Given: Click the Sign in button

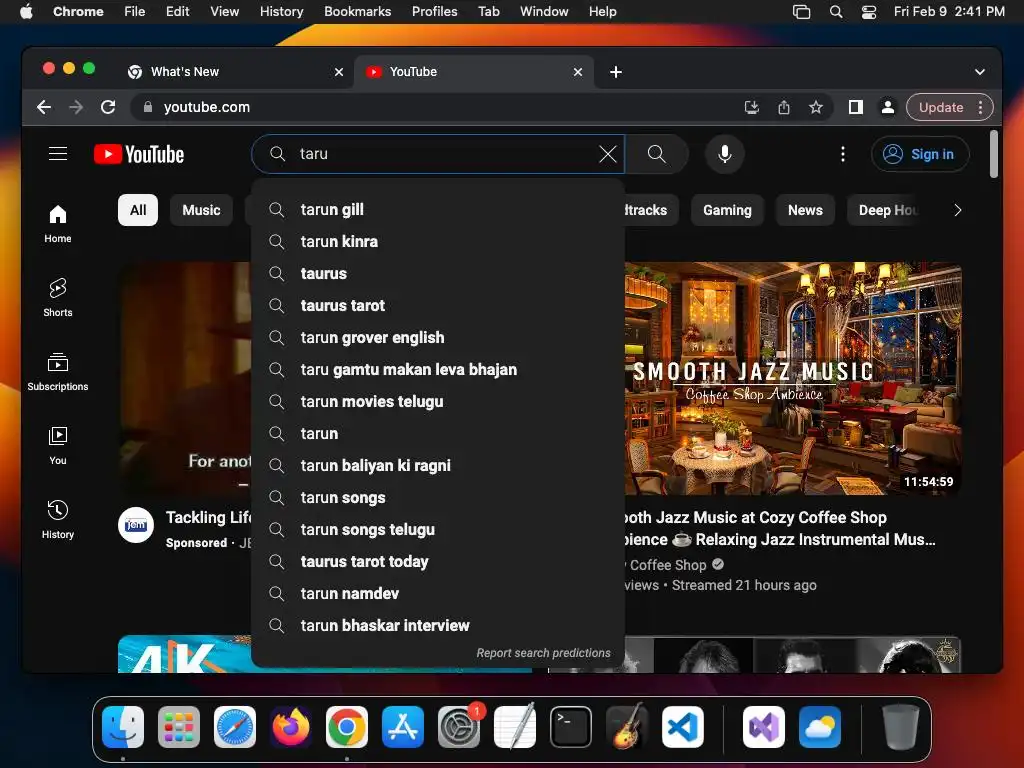Looking at the screenshot, I should click(920, 154).
